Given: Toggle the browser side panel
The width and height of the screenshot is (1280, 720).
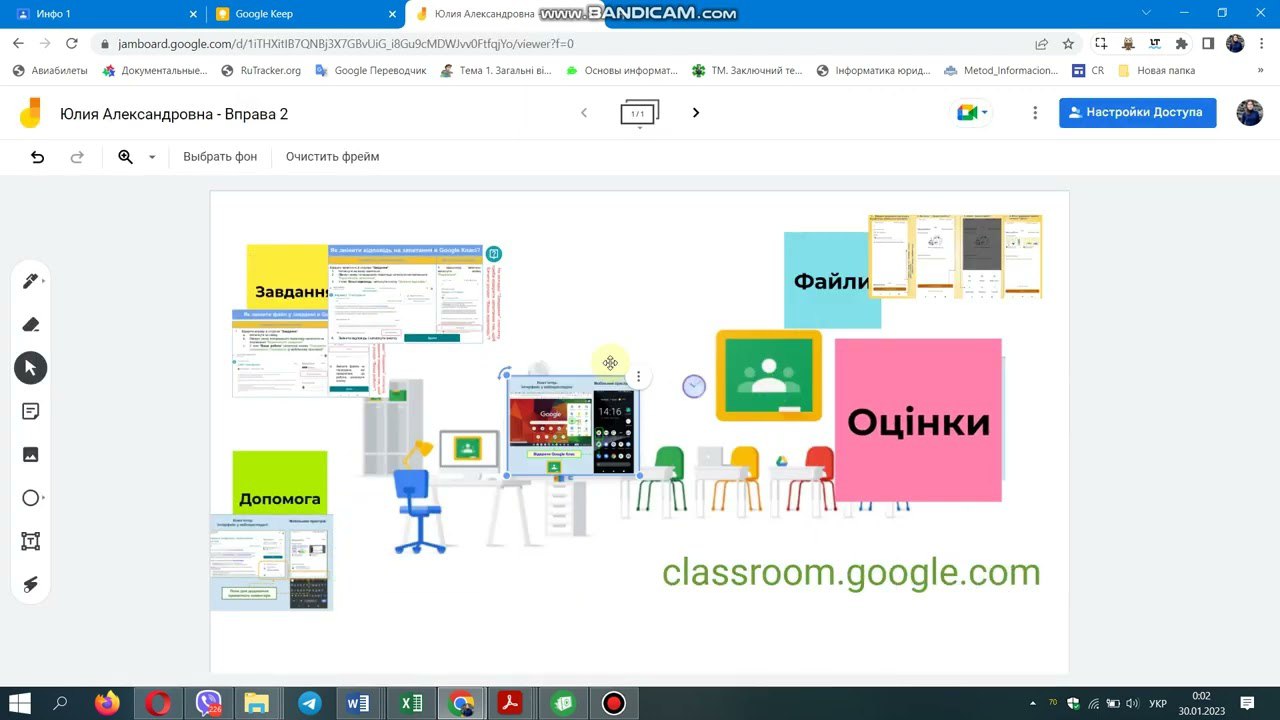Looking at the screenshot, I should pyautogui.click(x=1208, y=43).
